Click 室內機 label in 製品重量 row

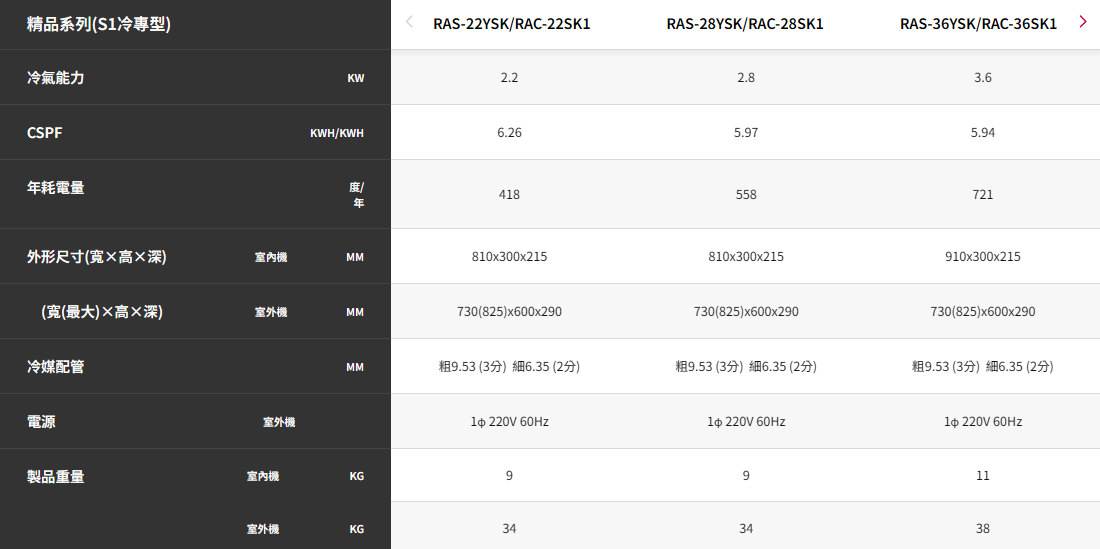pos(263,477)
